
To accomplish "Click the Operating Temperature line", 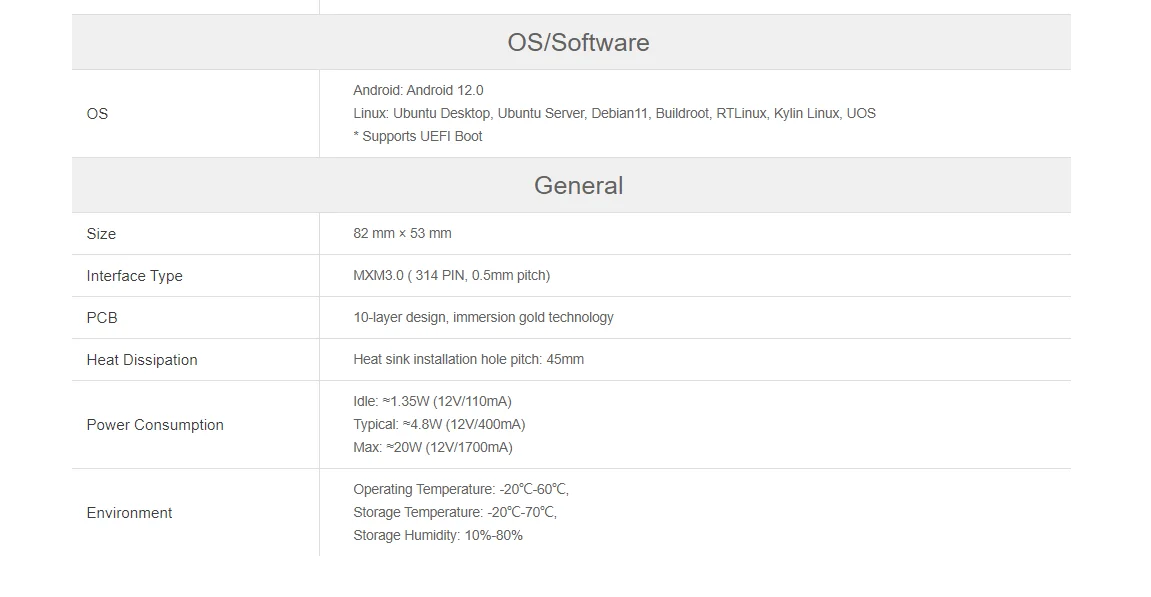I will pos(460,489).
